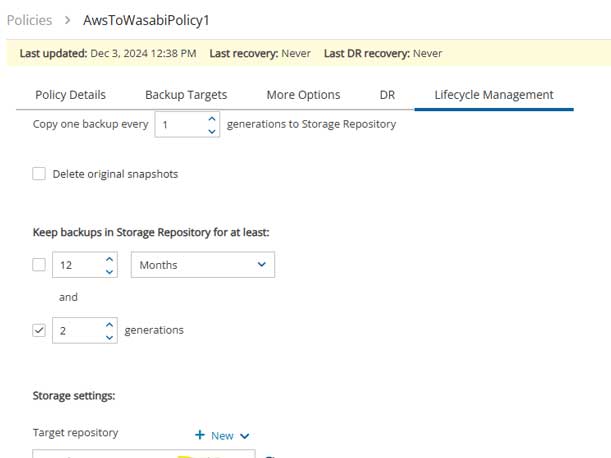The height and width of the screenshot is (458, 611).
Task: Navigate back to Policies breadcrumb link
Action: (x=29, y=21)
